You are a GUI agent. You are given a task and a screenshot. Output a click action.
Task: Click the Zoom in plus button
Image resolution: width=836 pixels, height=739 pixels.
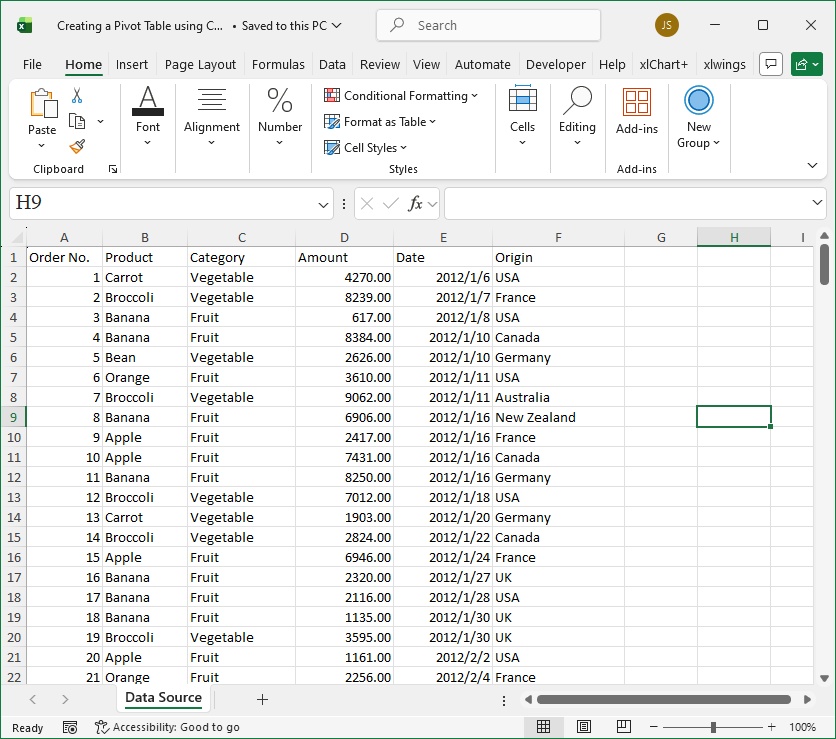(771, 727)
